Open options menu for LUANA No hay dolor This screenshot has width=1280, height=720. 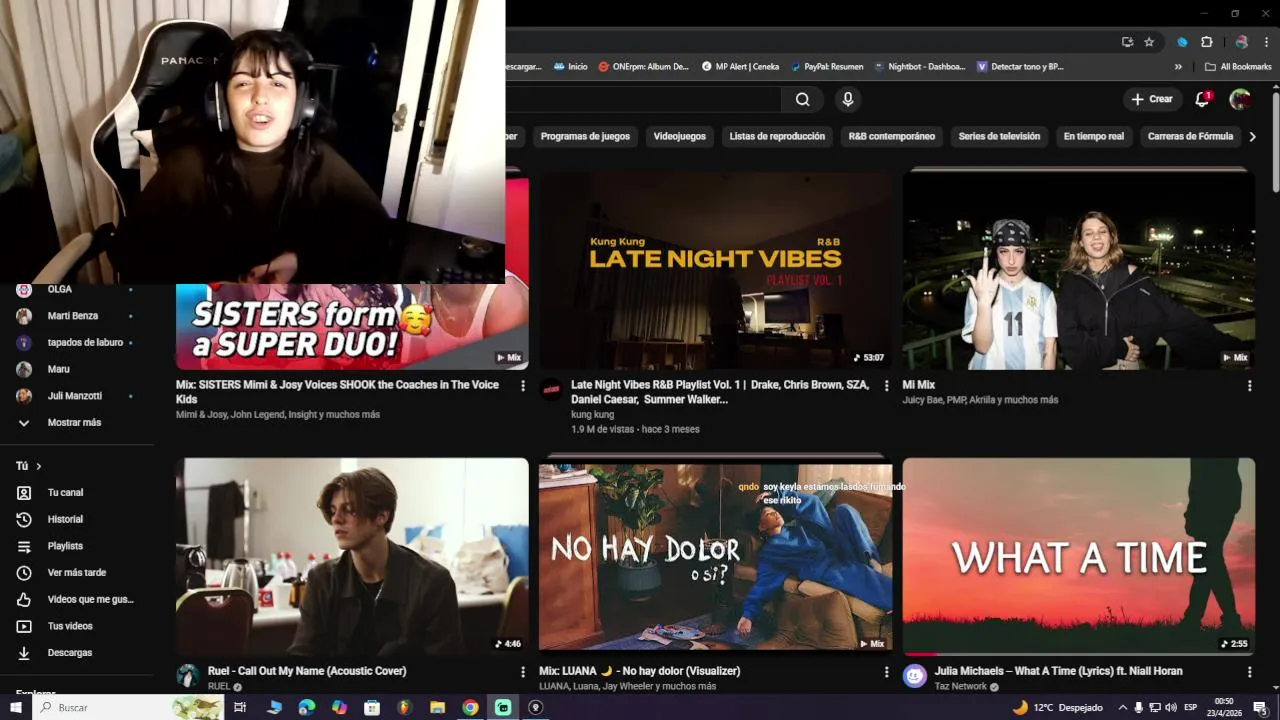886,672
